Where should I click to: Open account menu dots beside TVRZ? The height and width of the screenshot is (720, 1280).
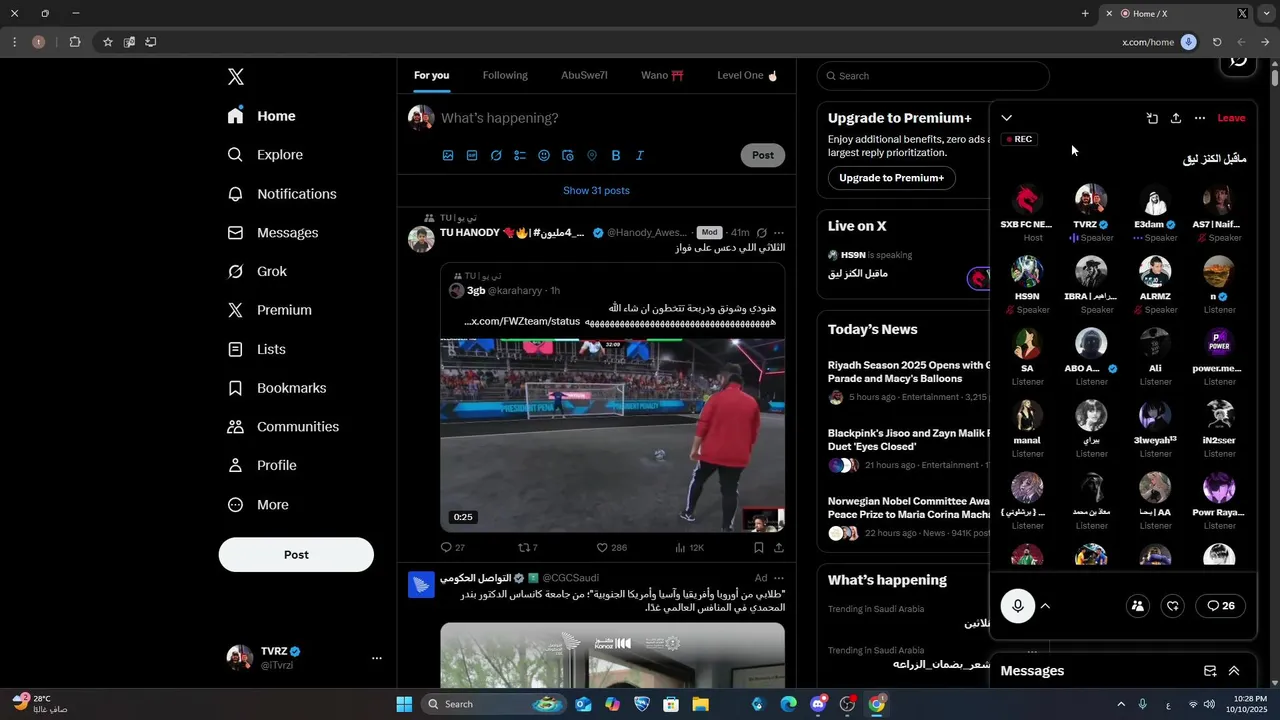click(x=377, y=658)
